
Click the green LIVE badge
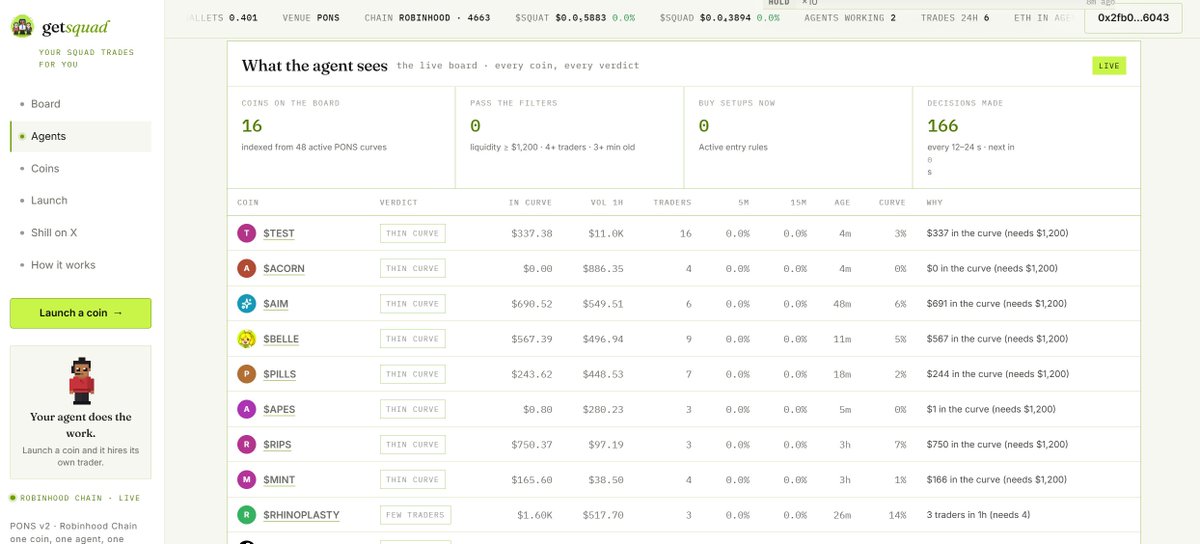tap(1109, 66)
